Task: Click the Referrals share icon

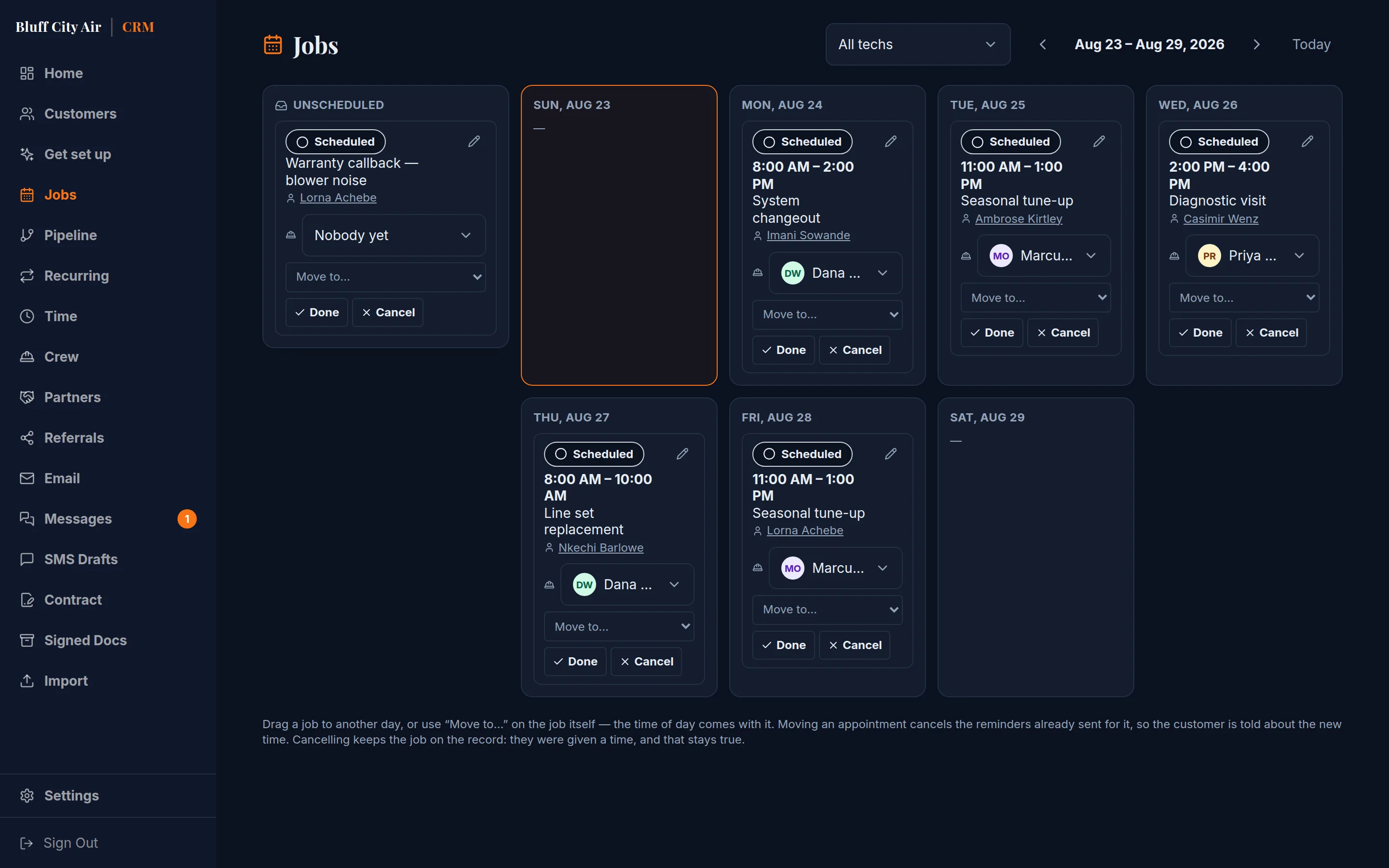Action: tap(27, 438)
